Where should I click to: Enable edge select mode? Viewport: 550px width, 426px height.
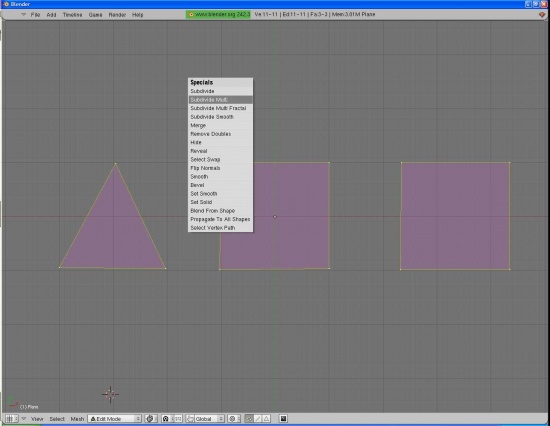(x=257, y=419)
